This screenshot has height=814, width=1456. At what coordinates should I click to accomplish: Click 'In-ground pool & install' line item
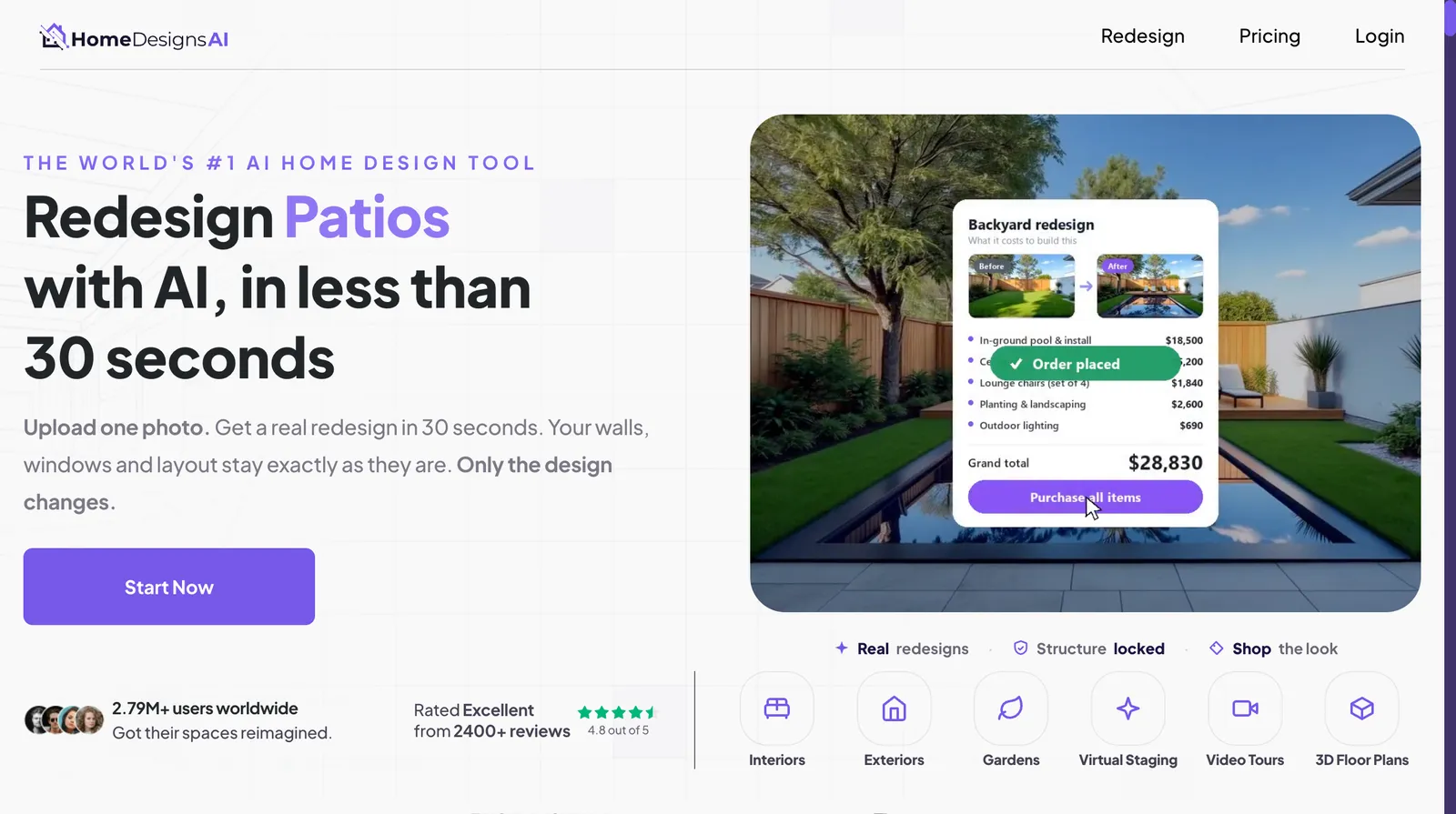pyautogui.click(x=1036, y=340)
